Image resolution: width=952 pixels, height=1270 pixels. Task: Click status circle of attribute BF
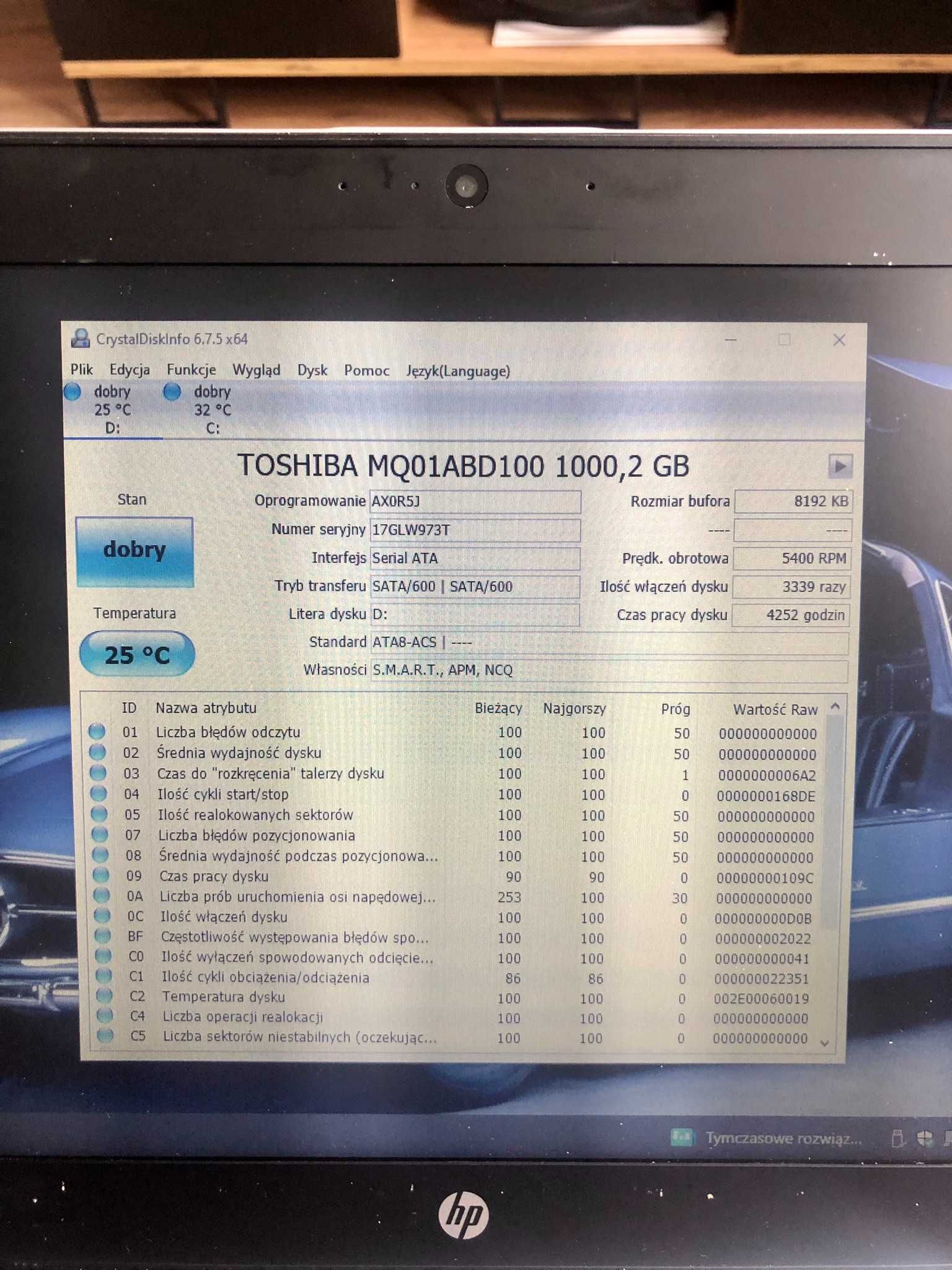pyautogui.click(x=103, y=936)
